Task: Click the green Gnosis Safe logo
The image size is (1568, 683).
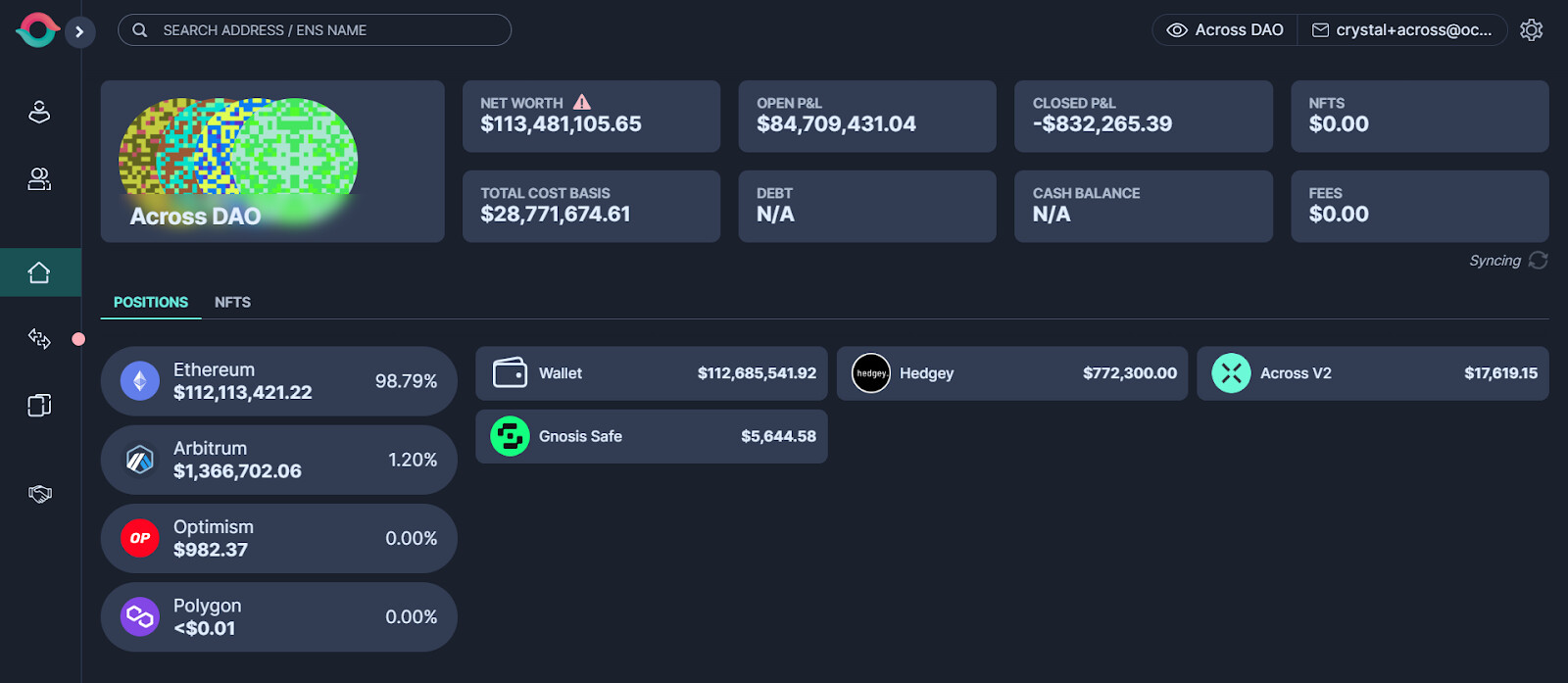Action: pyautogui.click(x=510, y=436)
